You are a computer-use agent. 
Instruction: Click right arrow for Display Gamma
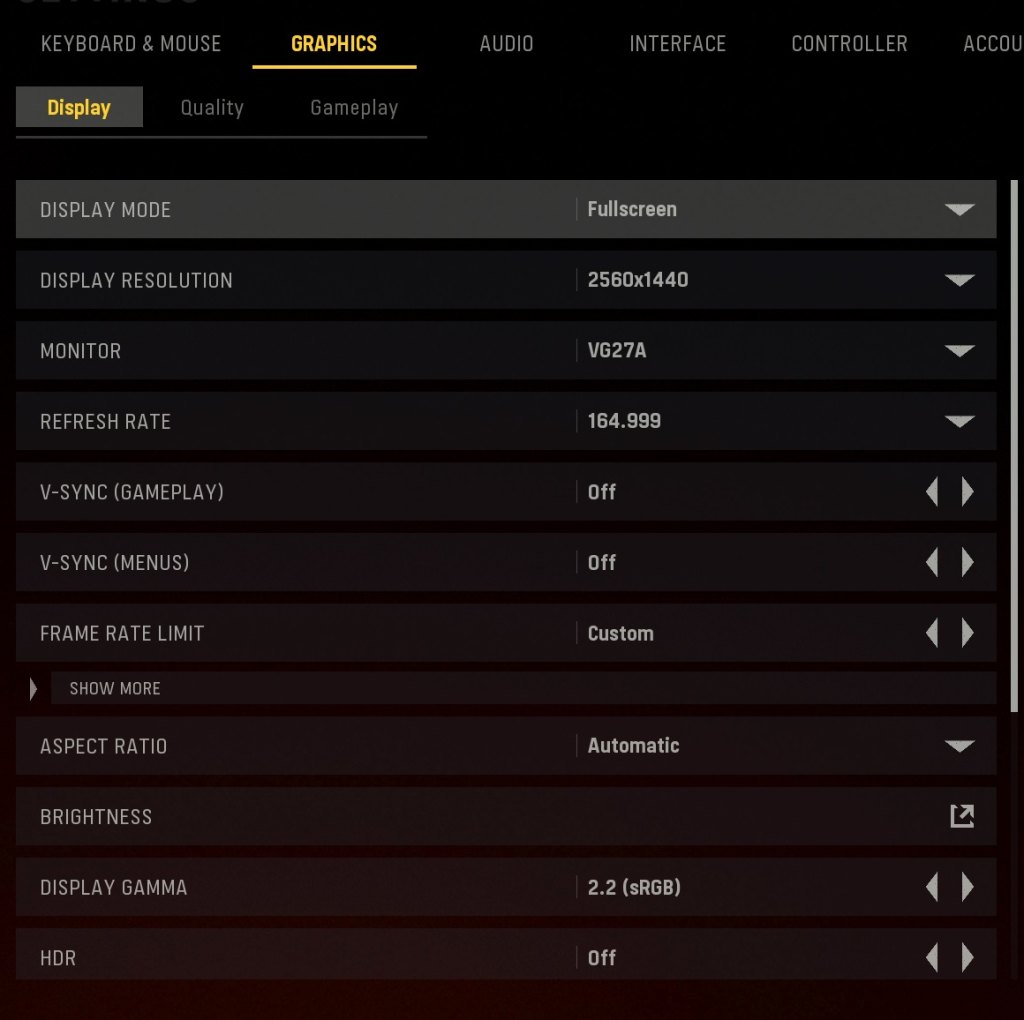[x=967, y=887]
